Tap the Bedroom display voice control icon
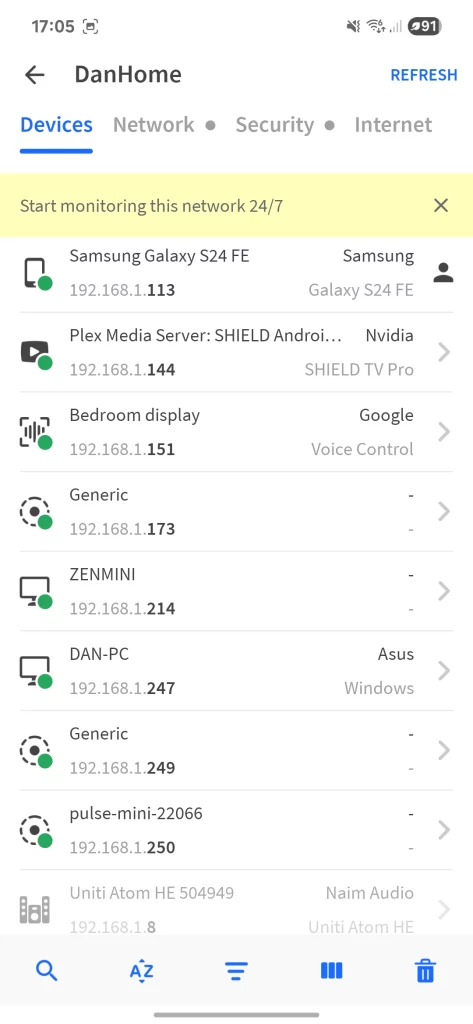The width and height of the screenshot is (473, 1024). [37, 432]
